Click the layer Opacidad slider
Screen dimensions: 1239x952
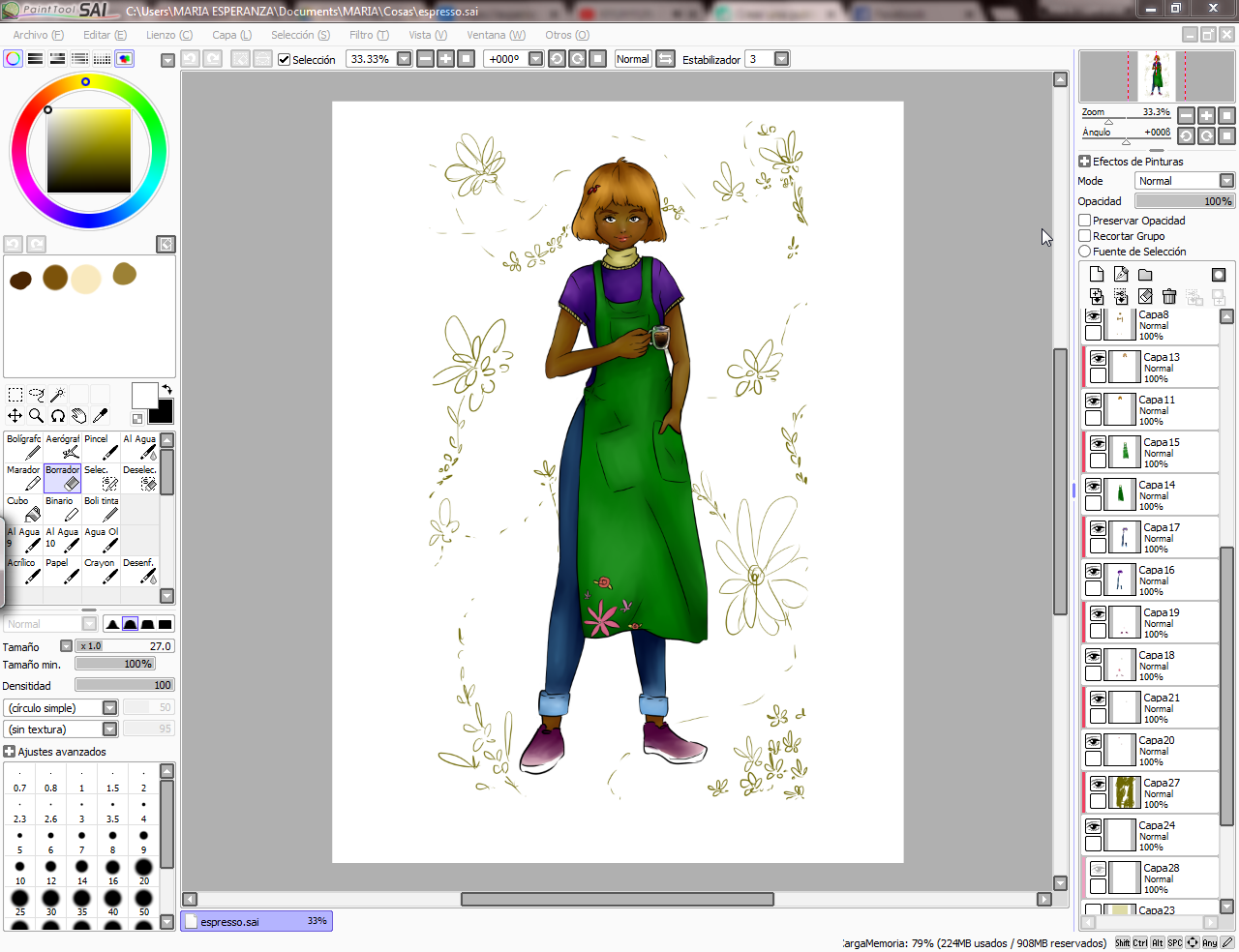click(x=1185, y=201)
